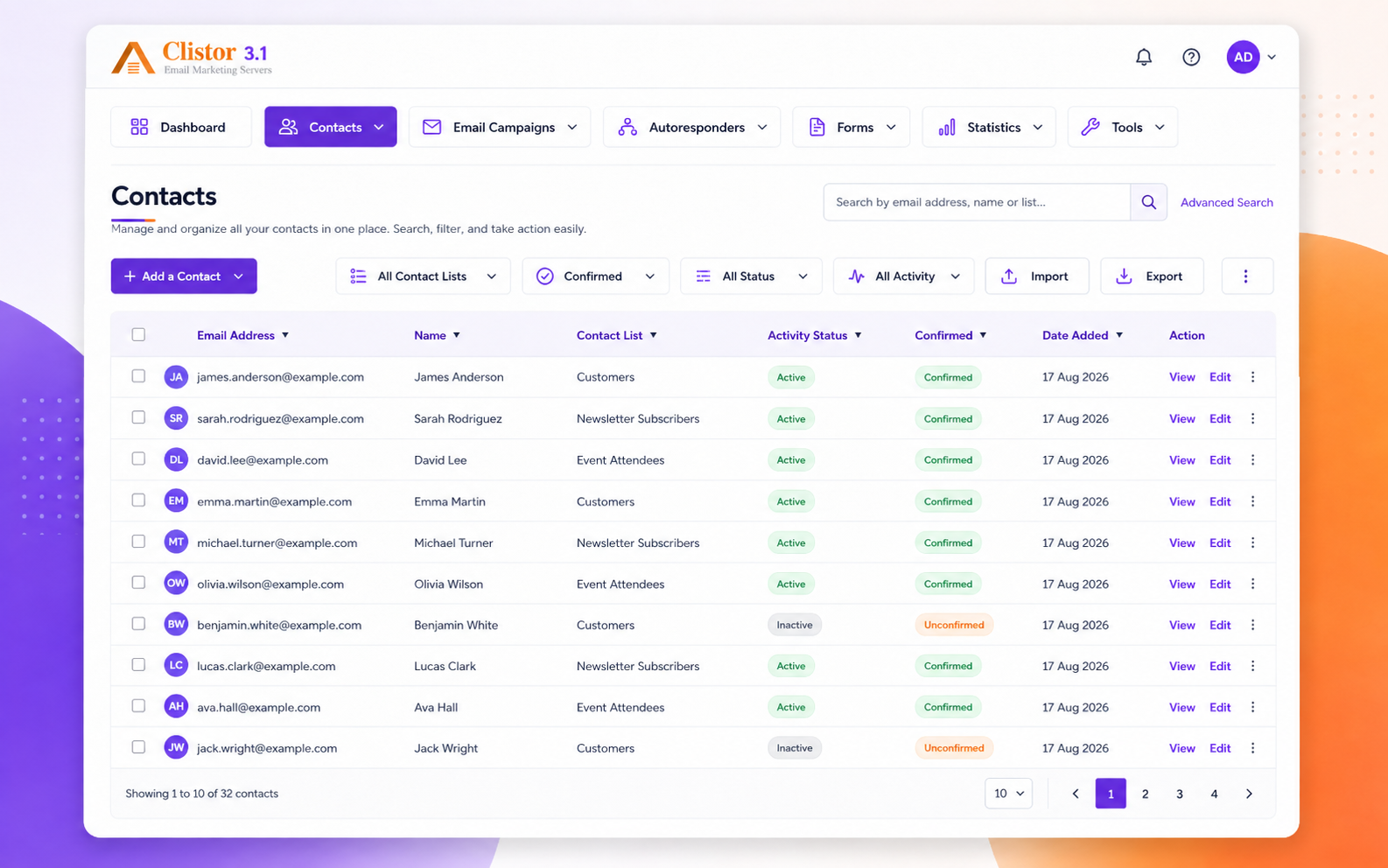1388x868 pixels.
Task: Check the box for Benjamin White
Action: (138, 624)
